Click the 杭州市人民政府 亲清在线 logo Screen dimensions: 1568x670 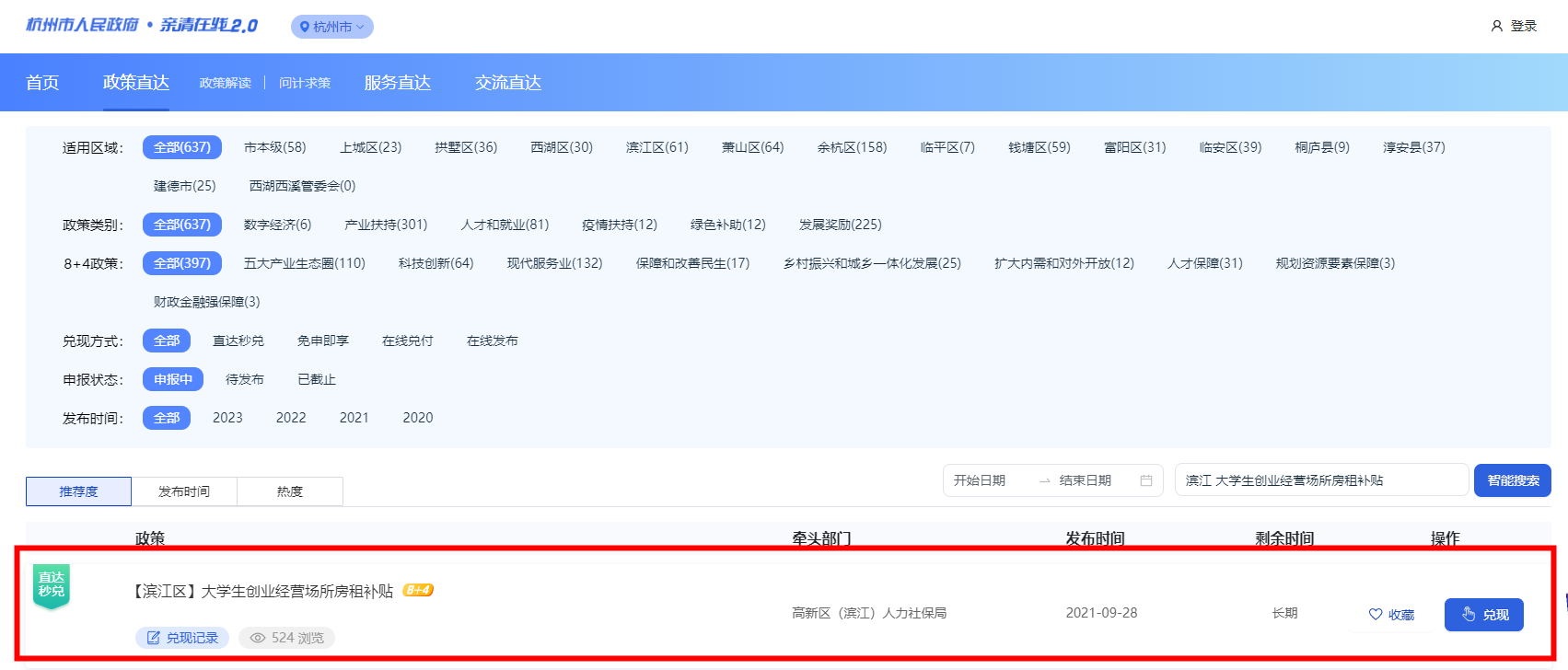click(142, 26)
